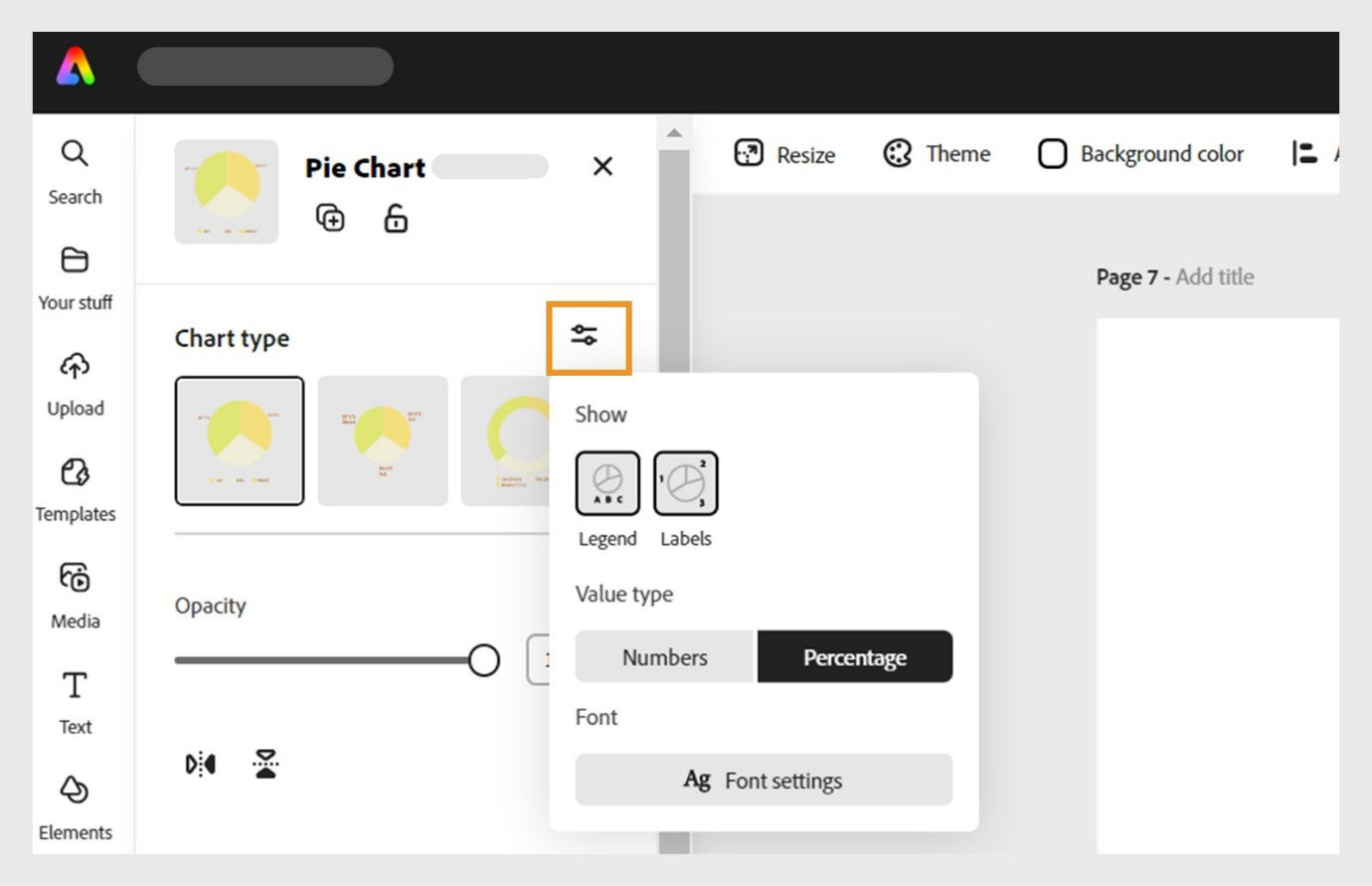The height and width of the screenshot is (886, 1372).
Task: Switch value type to Numbers
Action: pos(665,657)
